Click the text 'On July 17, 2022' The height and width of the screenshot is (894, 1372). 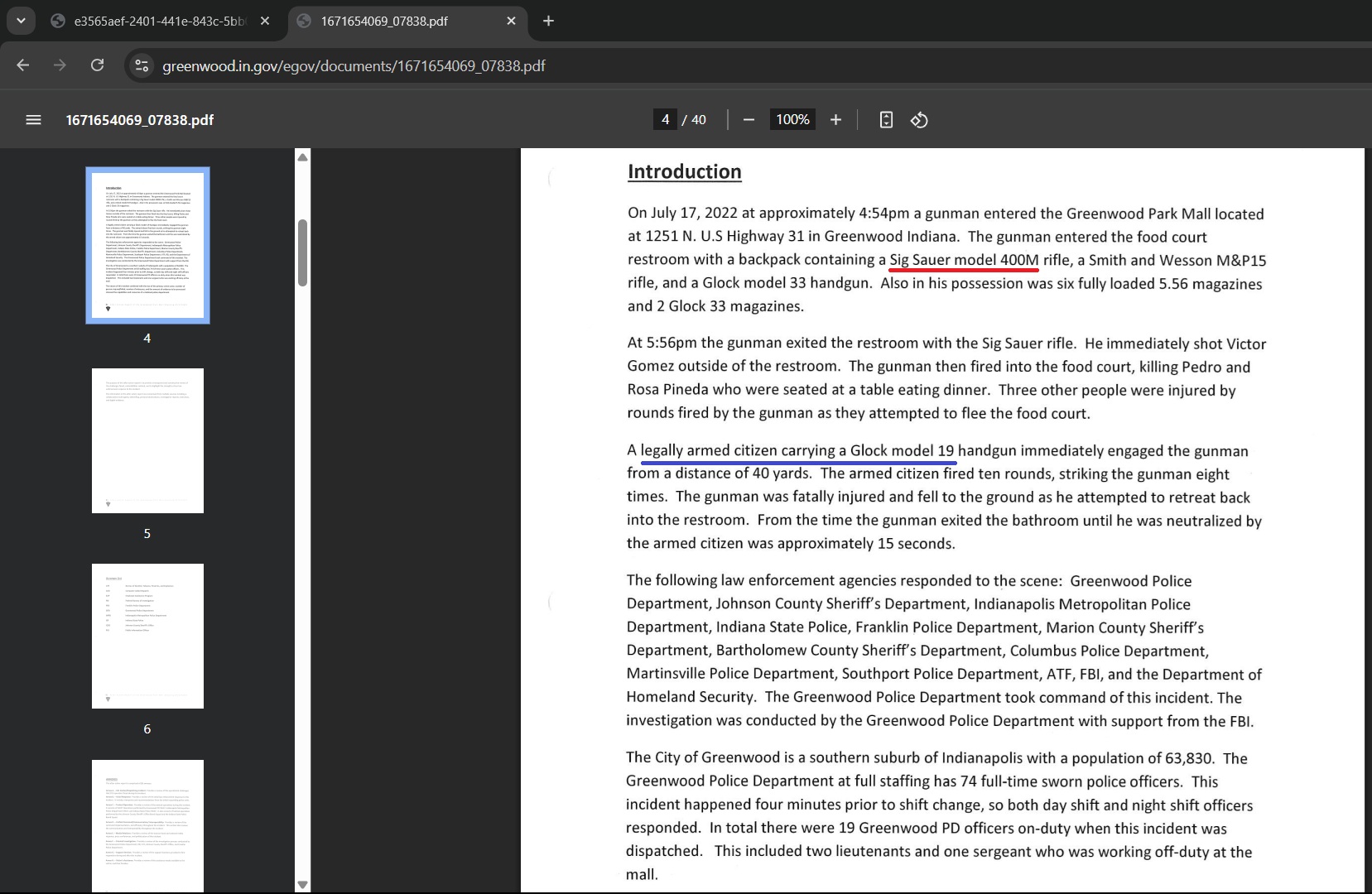point(683,214)
